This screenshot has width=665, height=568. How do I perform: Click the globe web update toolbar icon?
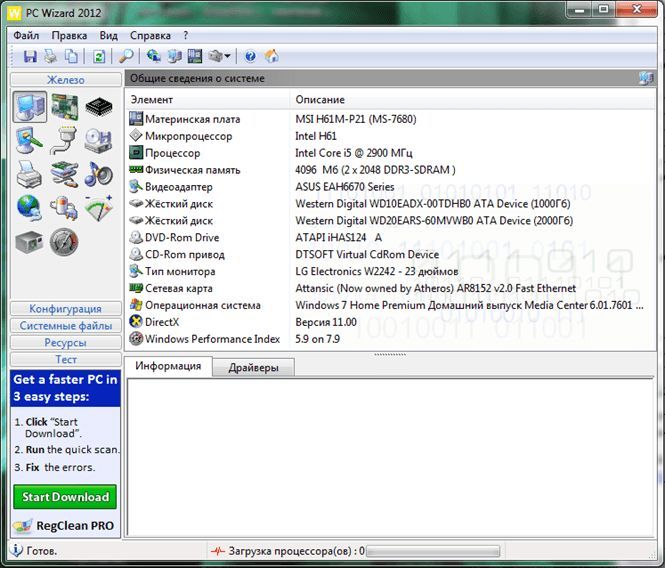click(154, 56)
